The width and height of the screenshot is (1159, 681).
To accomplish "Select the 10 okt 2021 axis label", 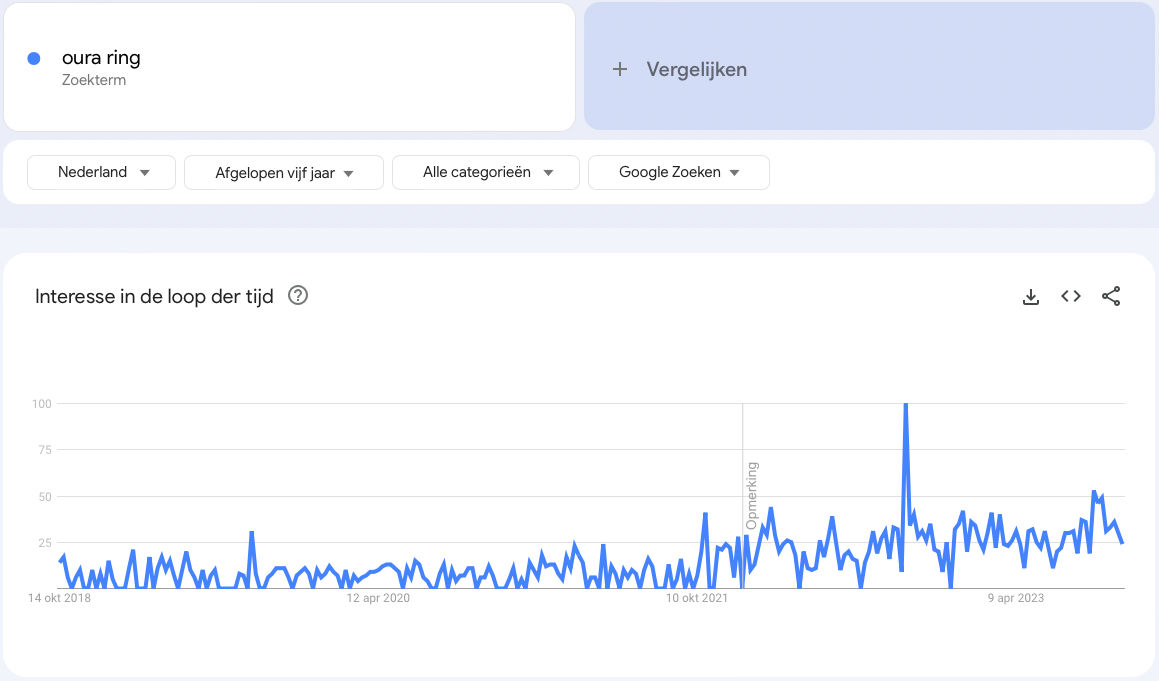I will [x=697, y=598].
